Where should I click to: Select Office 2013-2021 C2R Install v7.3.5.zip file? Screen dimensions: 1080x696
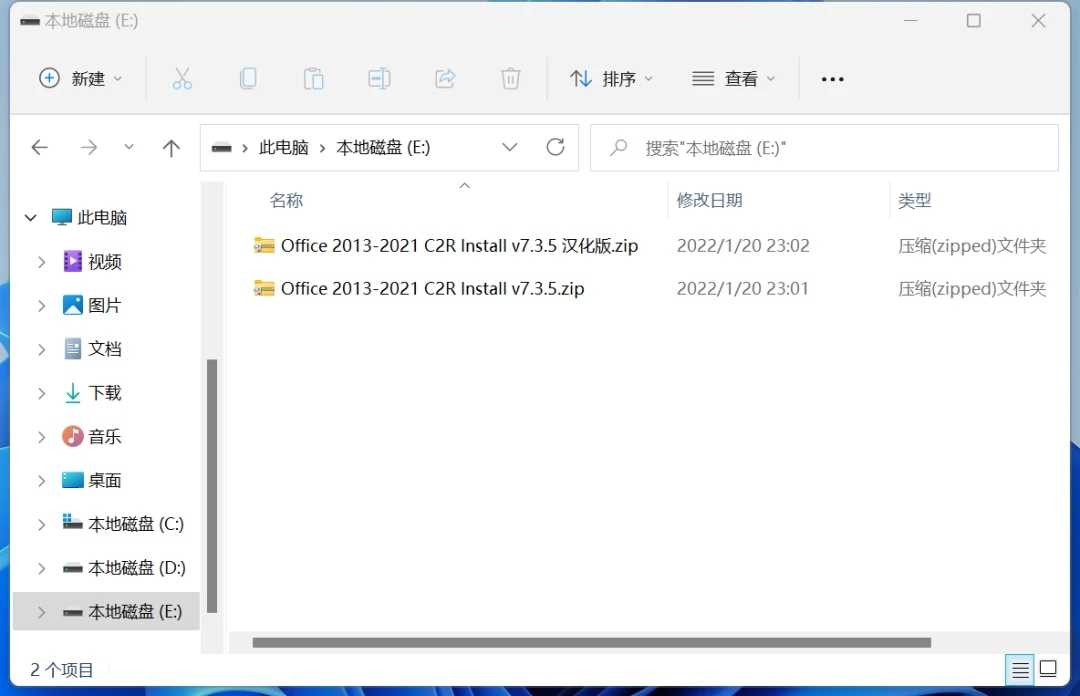(x=433, y=289)
